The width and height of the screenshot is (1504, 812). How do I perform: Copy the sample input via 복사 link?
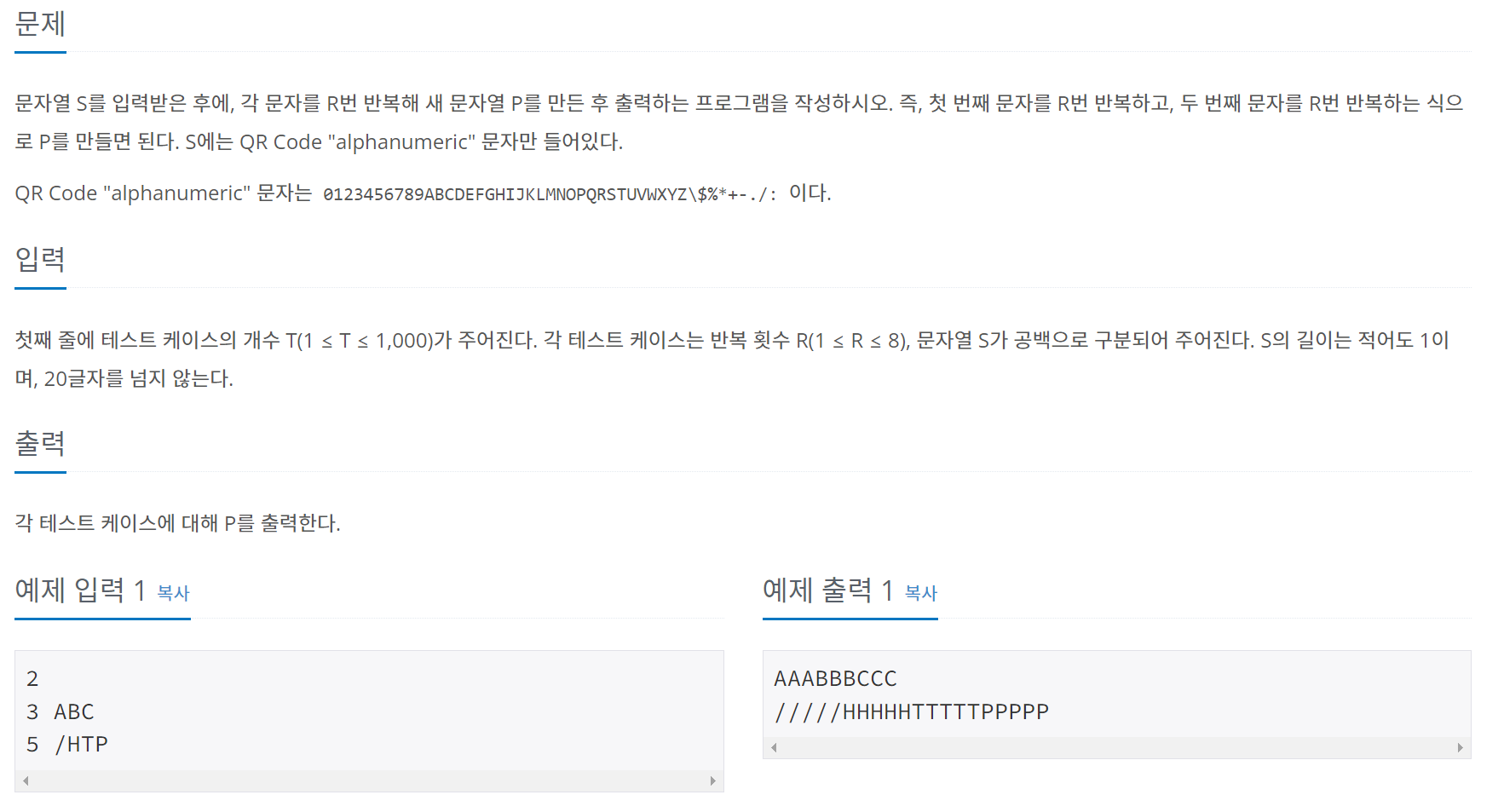pyautogui.click(x=173, y=592)
